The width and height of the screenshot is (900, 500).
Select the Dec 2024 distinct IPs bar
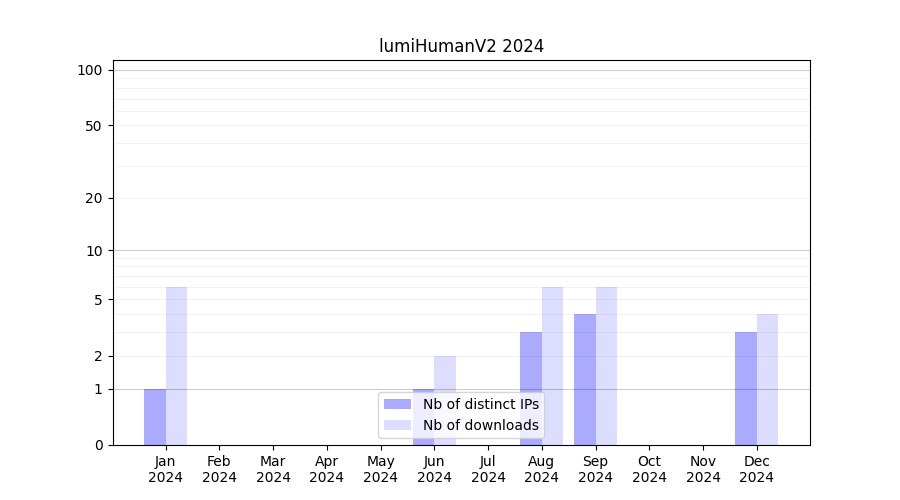[x=746, y=388]
